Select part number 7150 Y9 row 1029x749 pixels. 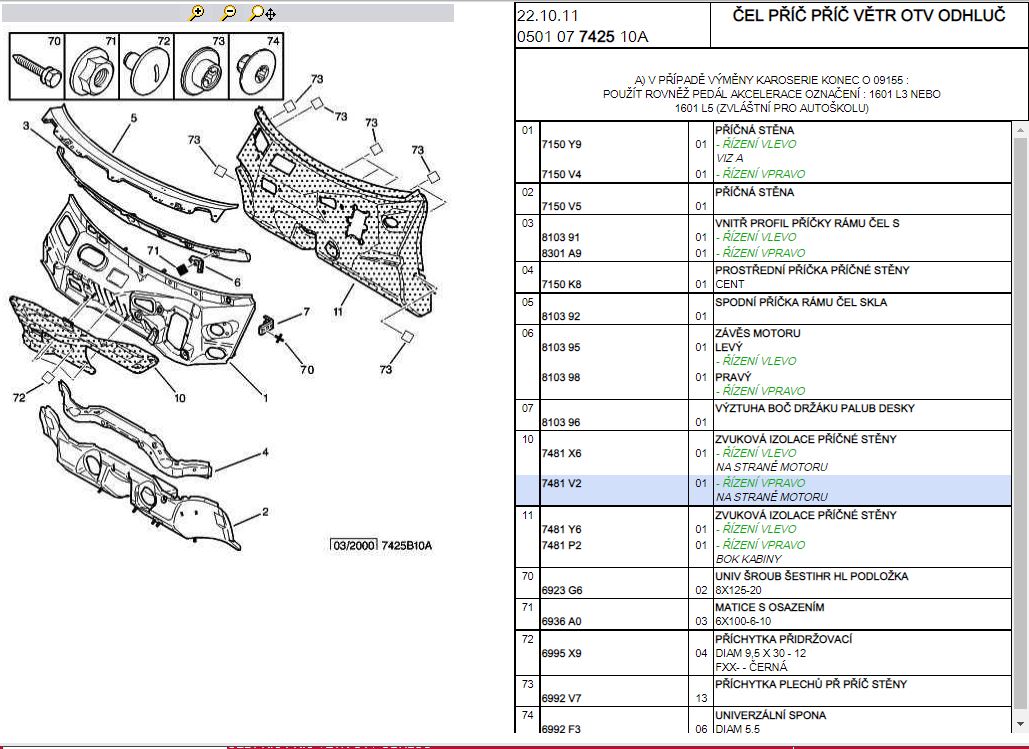[x=561, y=144]
